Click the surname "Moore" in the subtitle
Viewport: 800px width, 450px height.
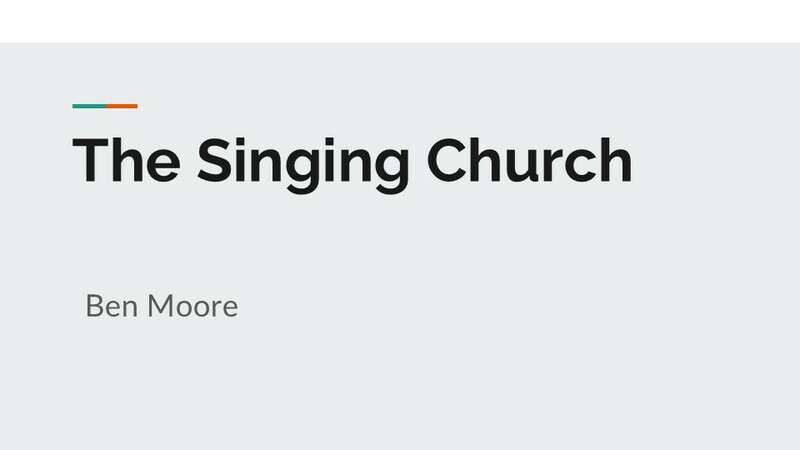click(193, 306)
